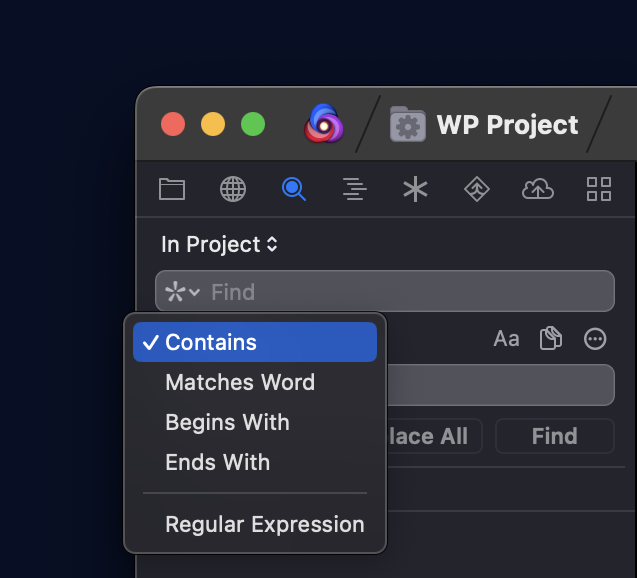Open the circled ellipsis more options
Screen dimensions: 637x578
[595, 338]
